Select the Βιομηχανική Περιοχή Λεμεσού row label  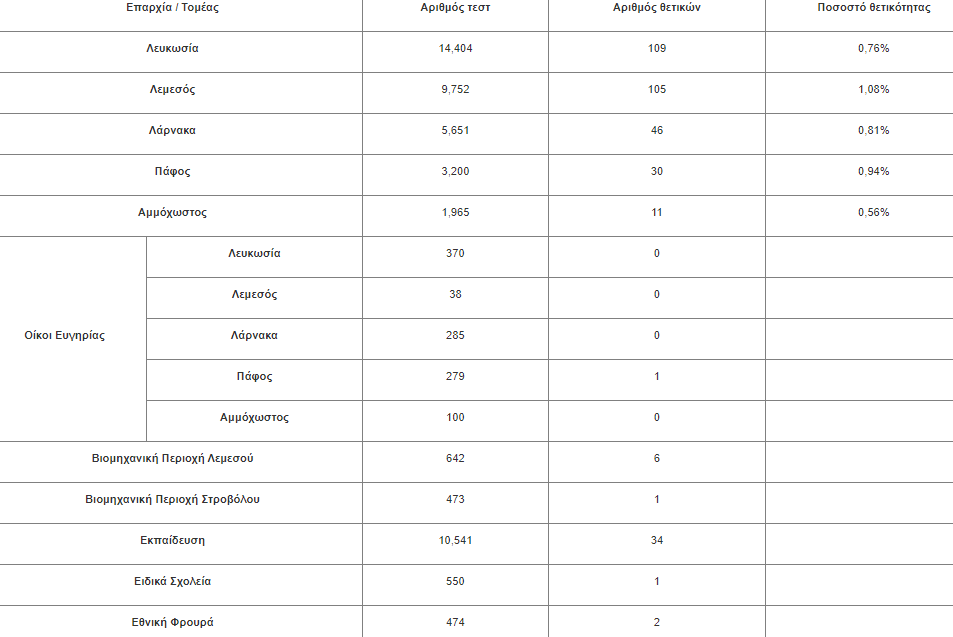click(173, 458)
